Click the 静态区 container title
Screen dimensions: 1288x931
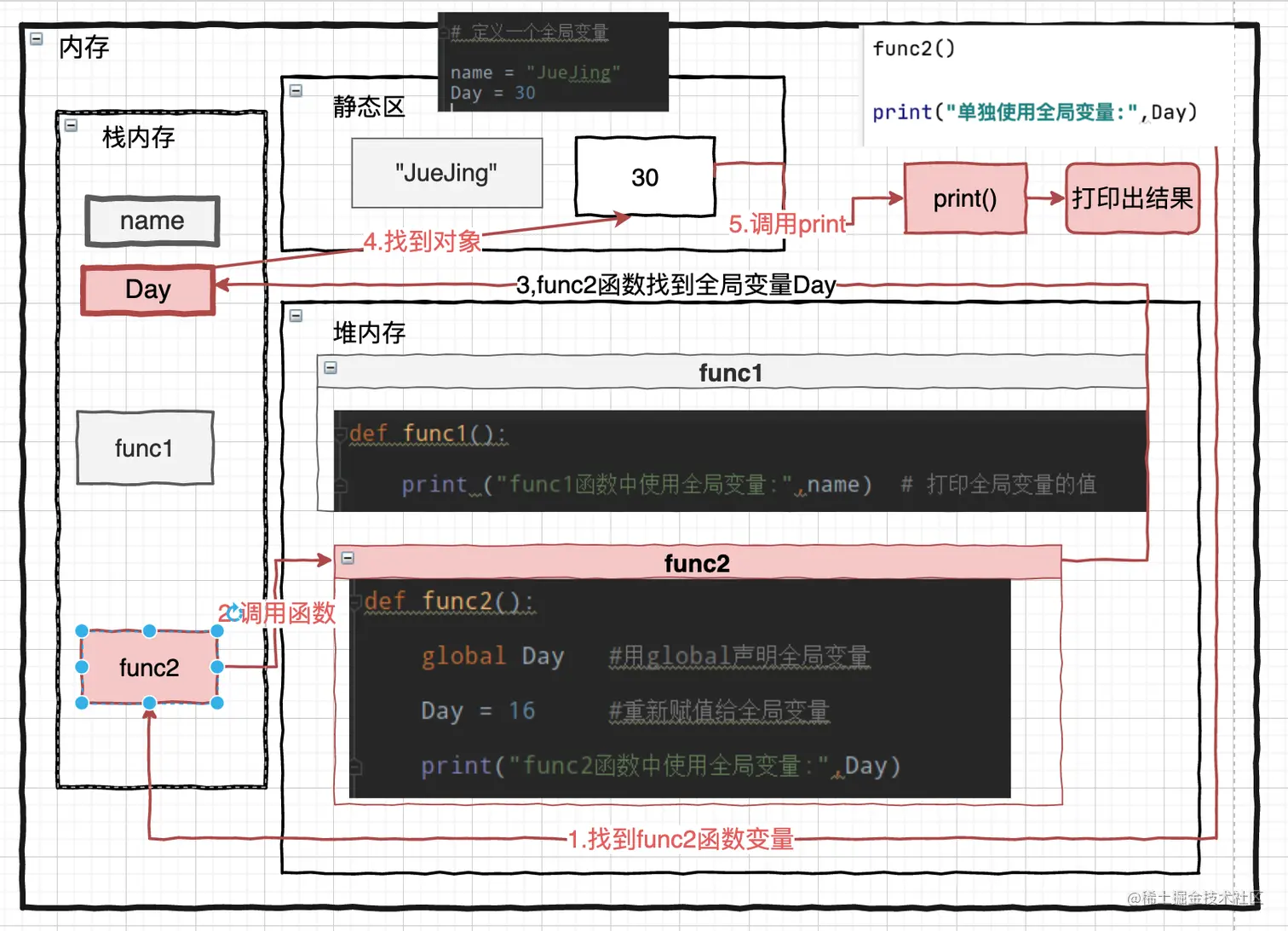pyautogui.click(x=369, y=106)
